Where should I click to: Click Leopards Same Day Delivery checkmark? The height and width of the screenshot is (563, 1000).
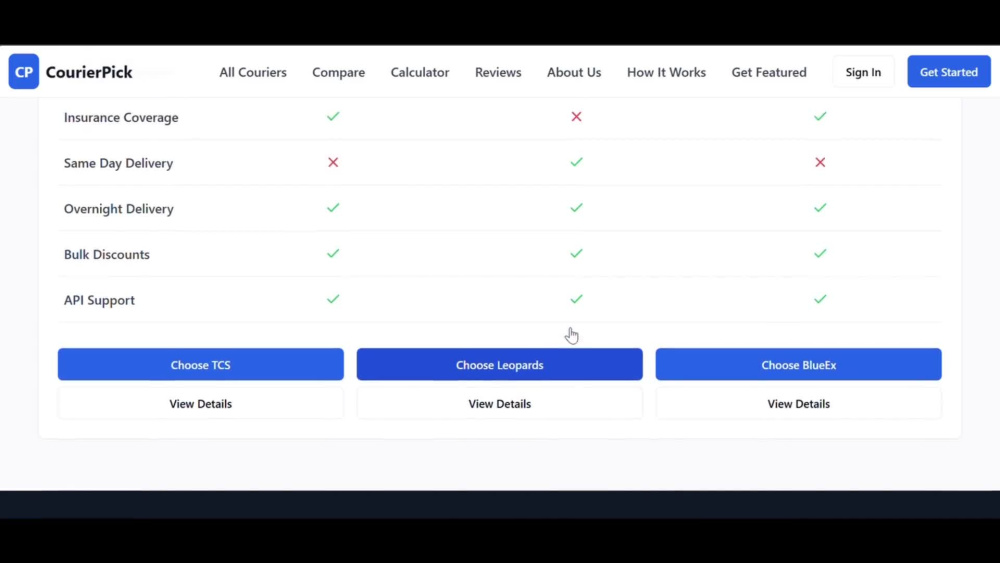click(x=576, y=162)
